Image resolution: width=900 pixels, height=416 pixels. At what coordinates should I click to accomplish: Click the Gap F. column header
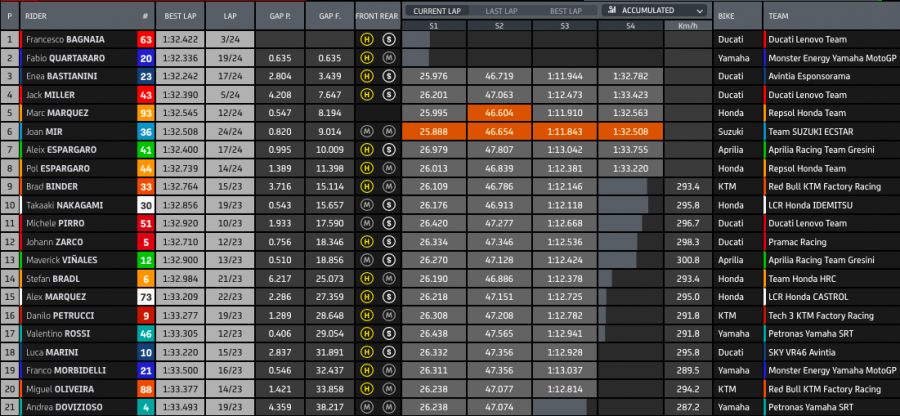pos(330,17)
